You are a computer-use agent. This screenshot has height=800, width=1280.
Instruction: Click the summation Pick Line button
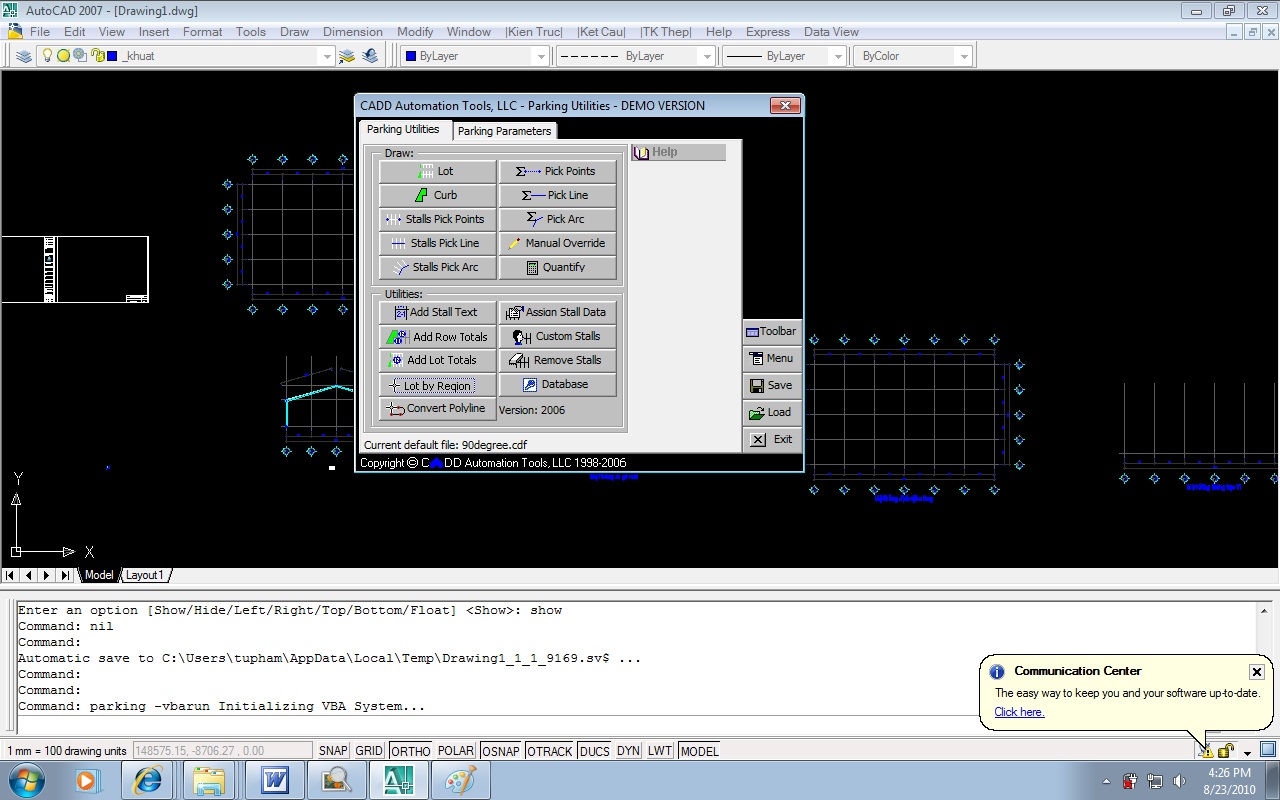[557, 195]
